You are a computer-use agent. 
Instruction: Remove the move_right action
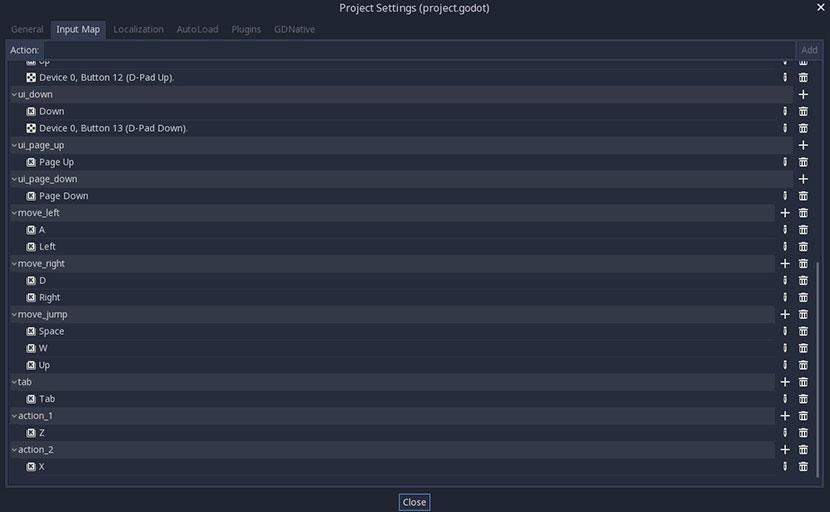(803, 264)
